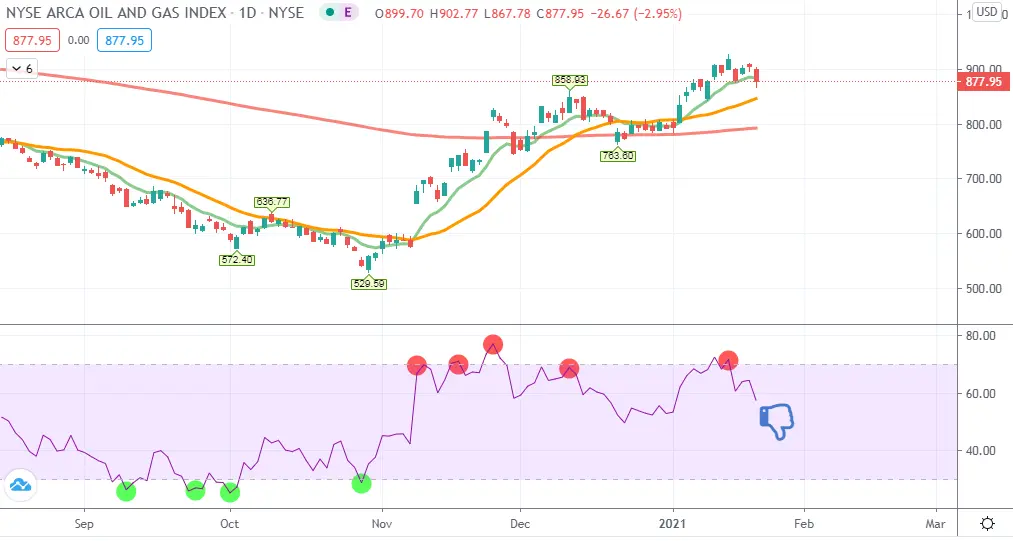Click the January red overbought RSI marker
The height and width of the screenshot is (541, 1013).
[728, 361]
